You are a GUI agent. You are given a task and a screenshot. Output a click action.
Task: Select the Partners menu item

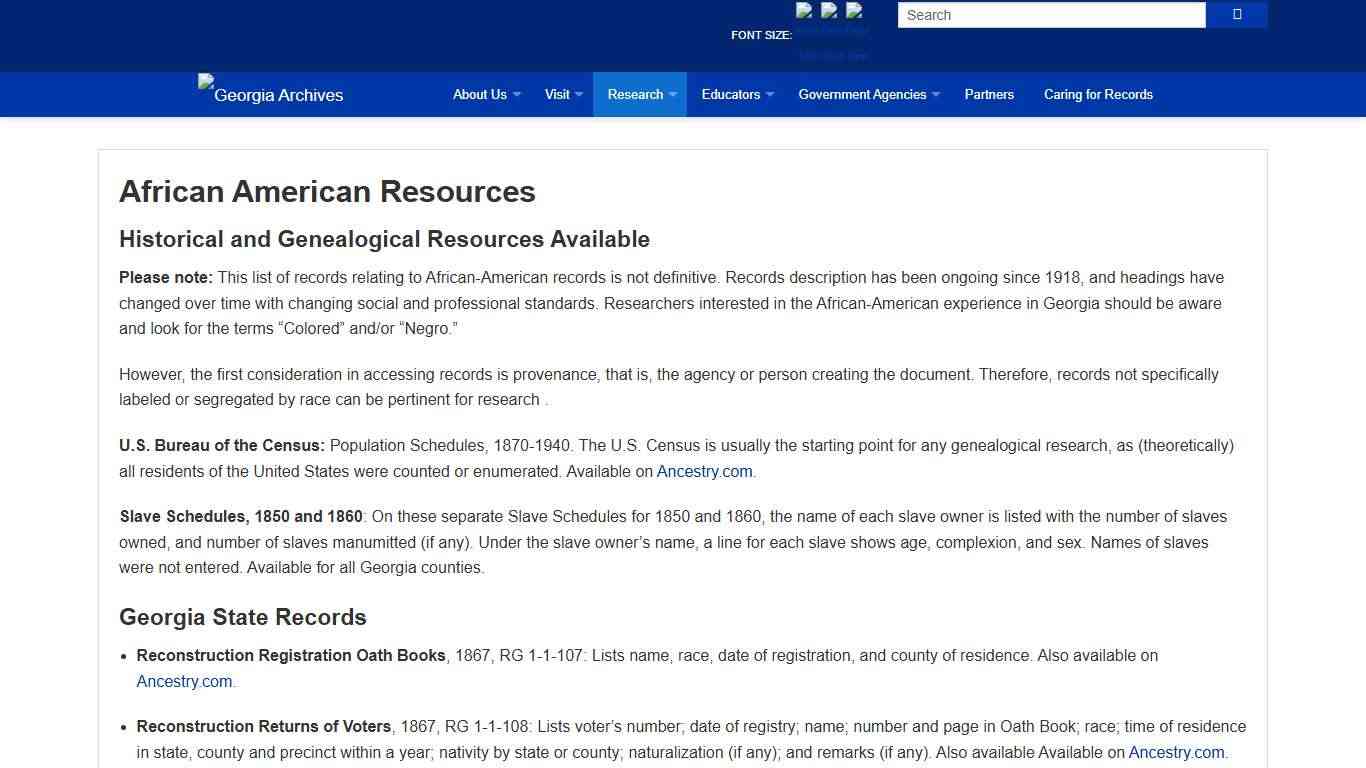click(x=989, y=94)
